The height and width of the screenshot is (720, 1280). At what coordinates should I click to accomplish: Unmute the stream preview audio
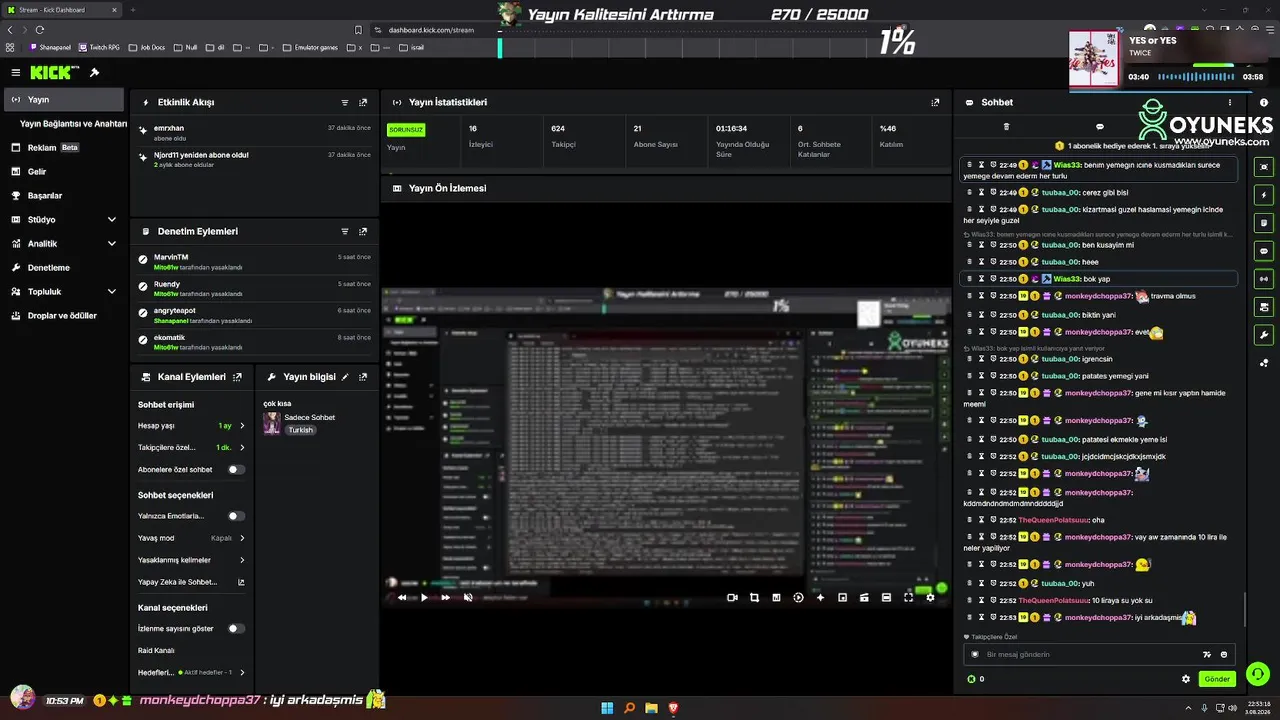coord(468,597)
